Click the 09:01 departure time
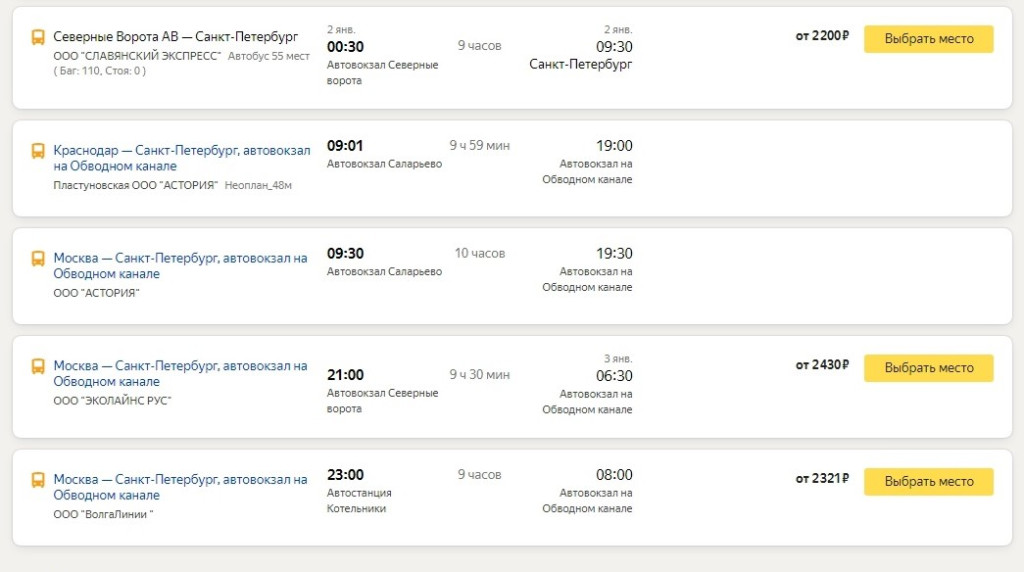The width and height of the screenshot is (1024, 572). pos(345,145)
